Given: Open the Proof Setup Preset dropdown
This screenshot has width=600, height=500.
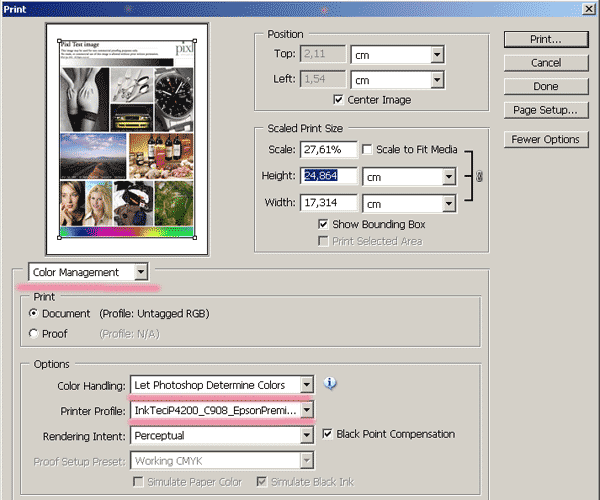Looking at the screenshot, I should (307, 461).
